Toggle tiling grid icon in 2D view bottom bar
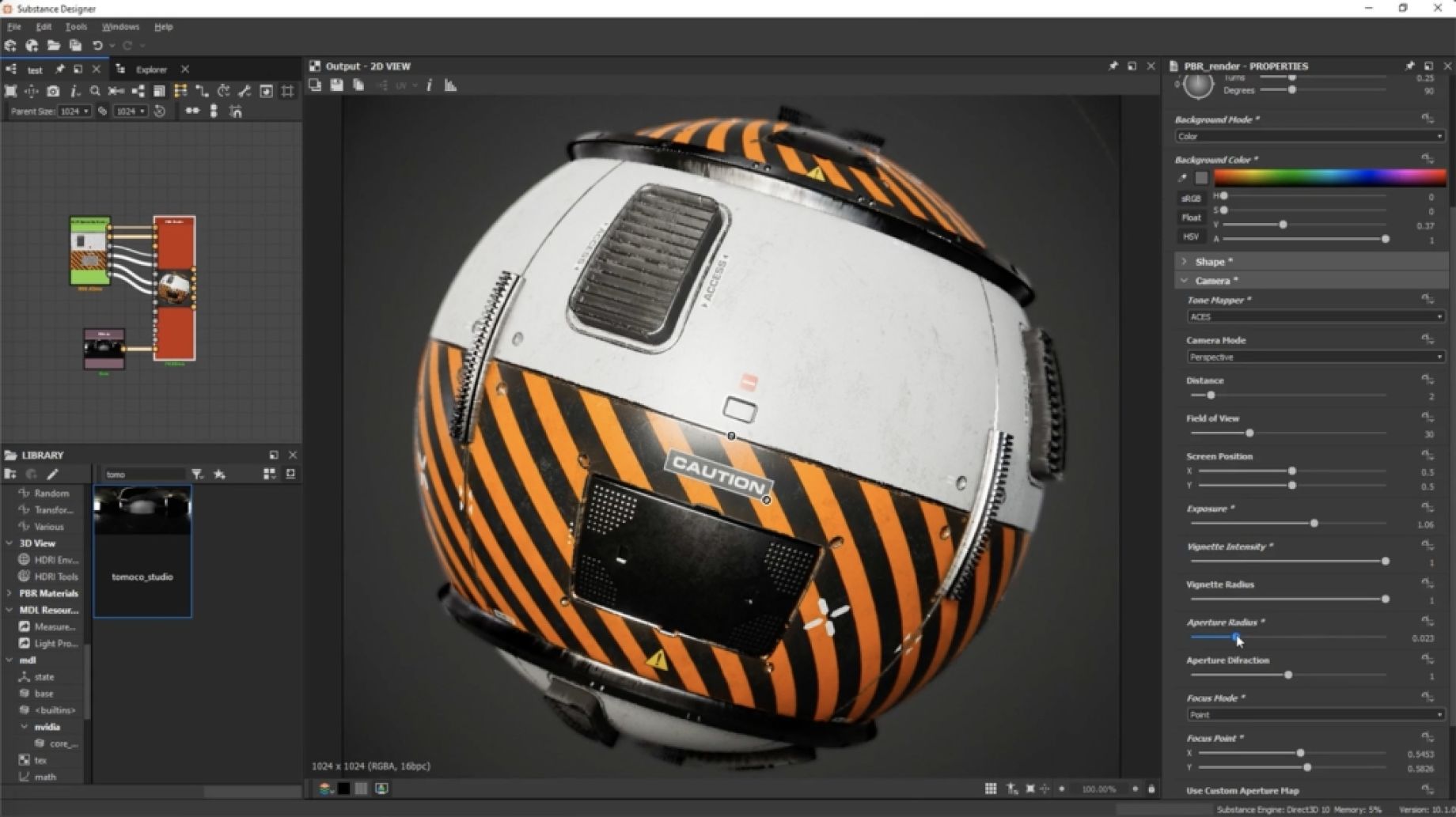 pyautogui.click(x=990, y=789)
